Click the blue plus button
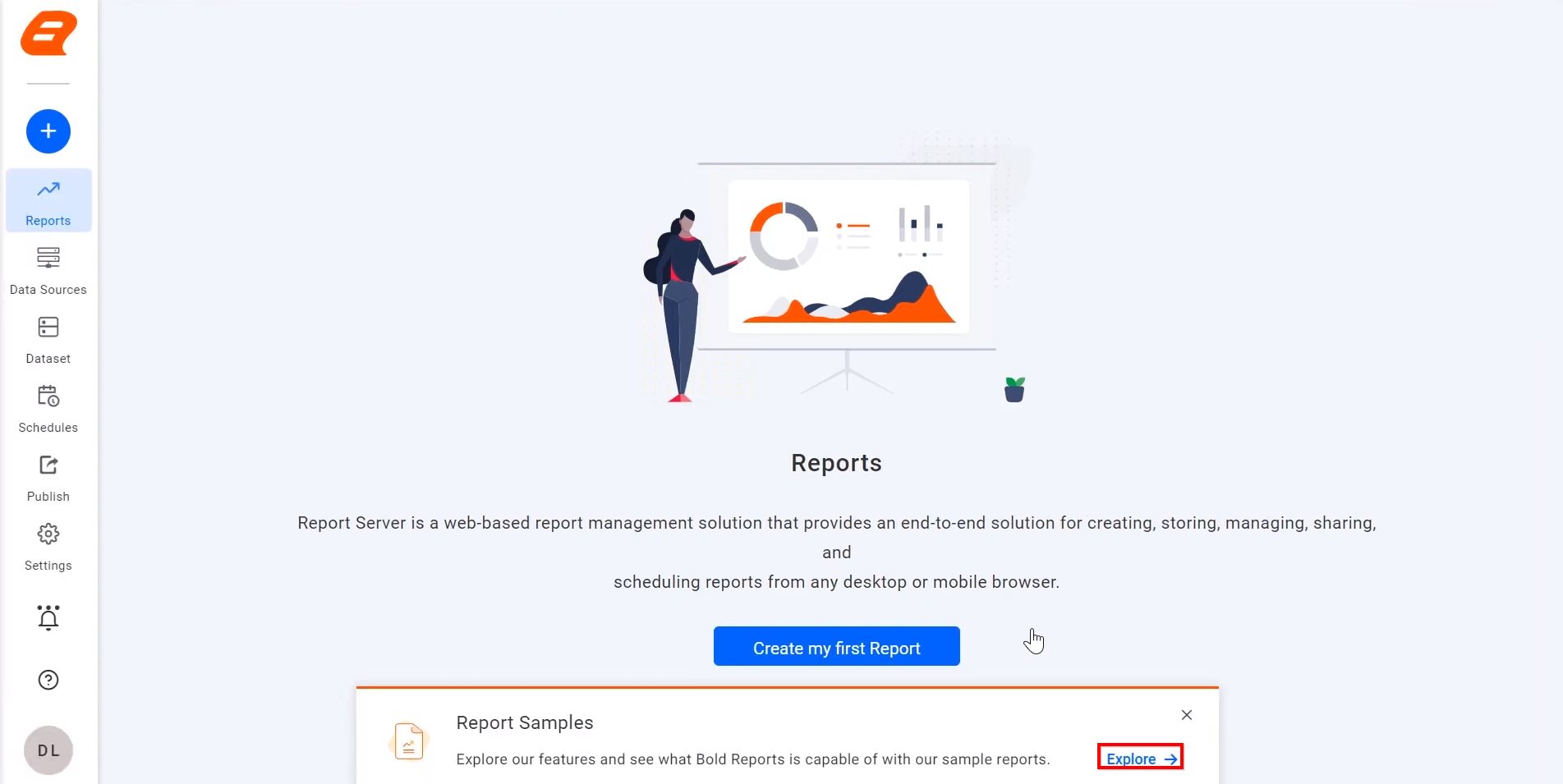 coord(48,131)
